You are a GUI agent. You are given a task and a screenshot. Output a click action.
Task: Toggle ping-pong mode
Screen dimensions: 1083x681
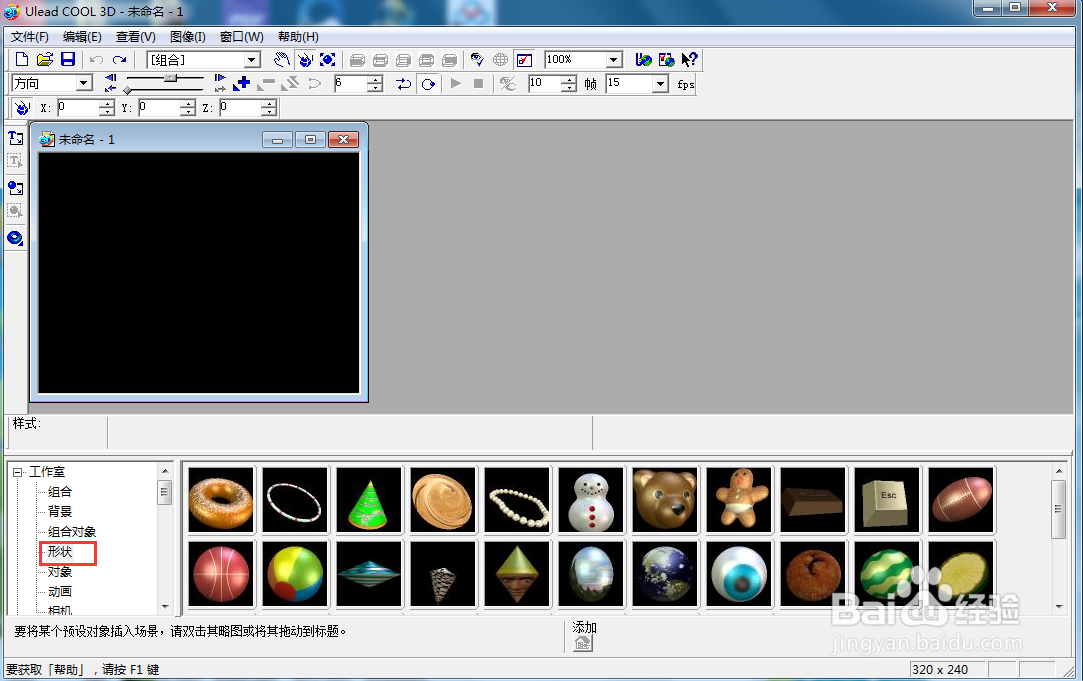404,84
